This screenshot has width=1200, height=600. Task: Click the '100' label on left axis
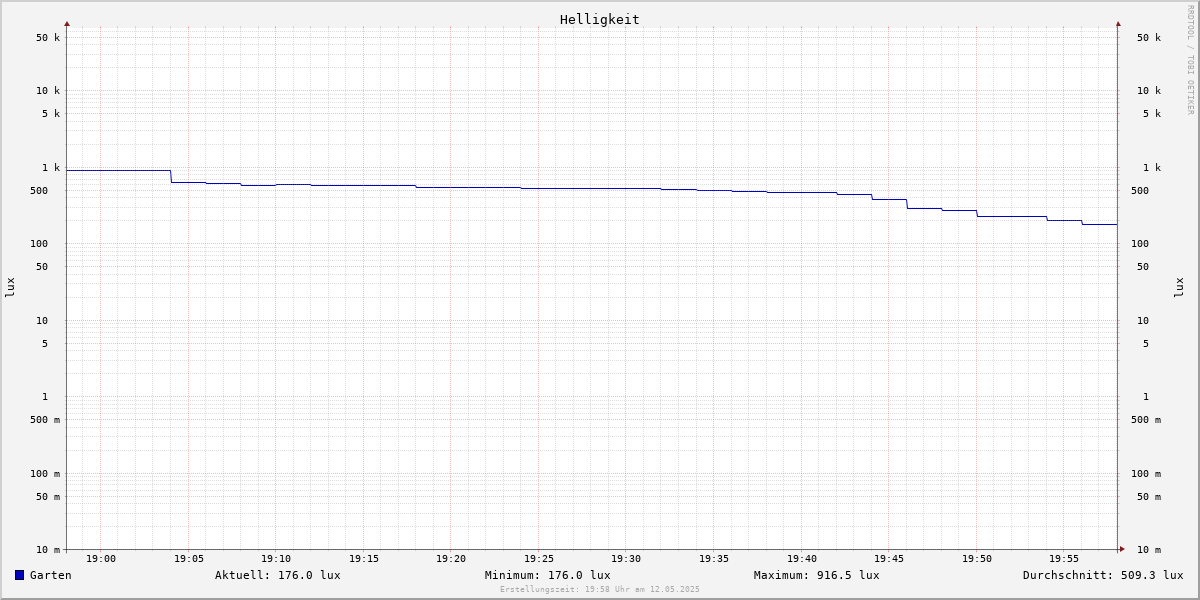click(39, 244)
